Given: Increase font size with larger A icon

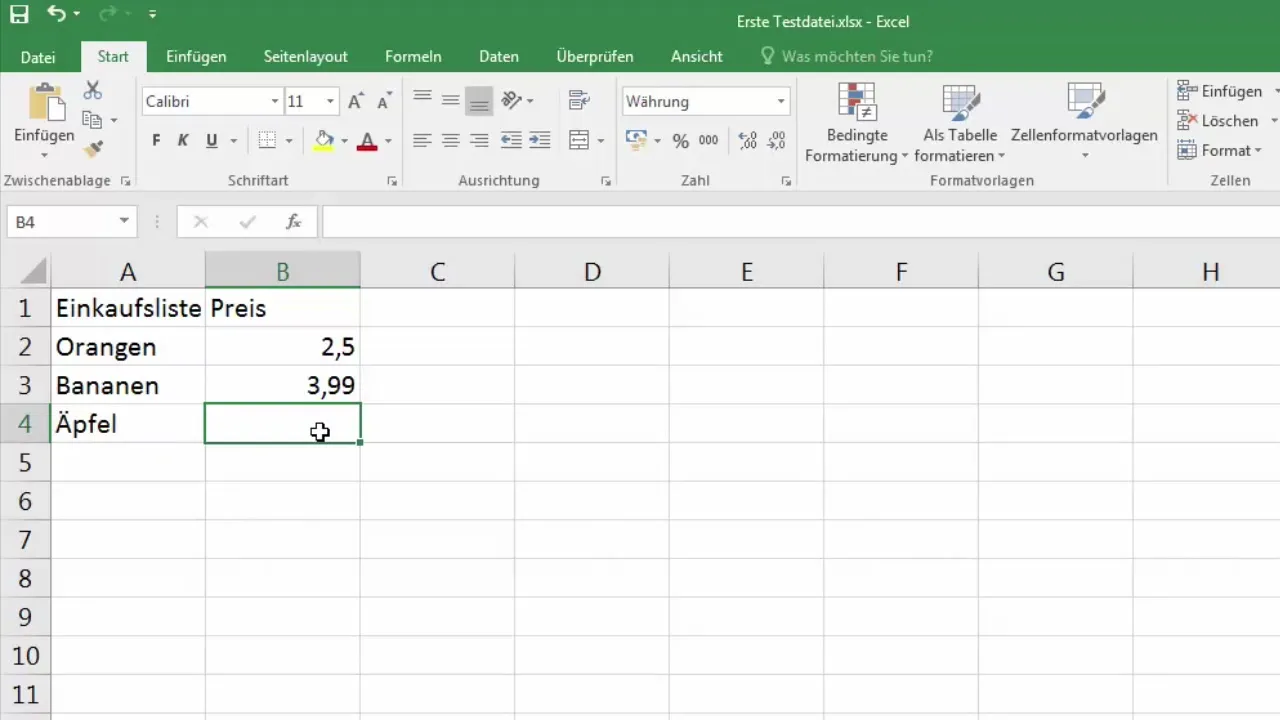Looking at the screenshot, I should click(x=355, y=101).
